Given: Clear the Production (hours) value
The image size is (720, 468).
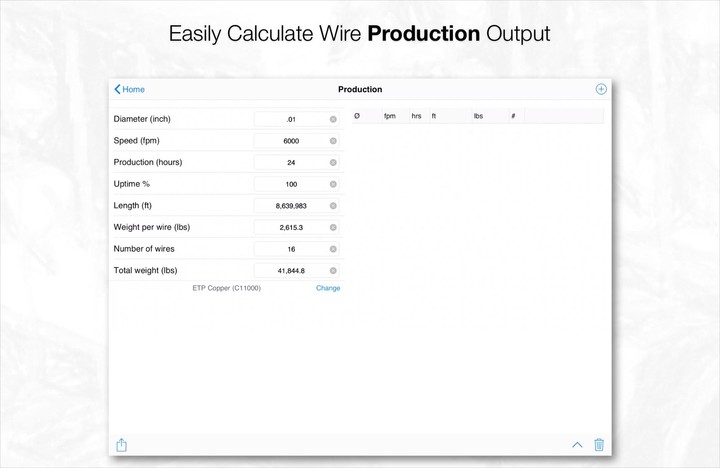Looking at the screenshot, I should point(333,162).
